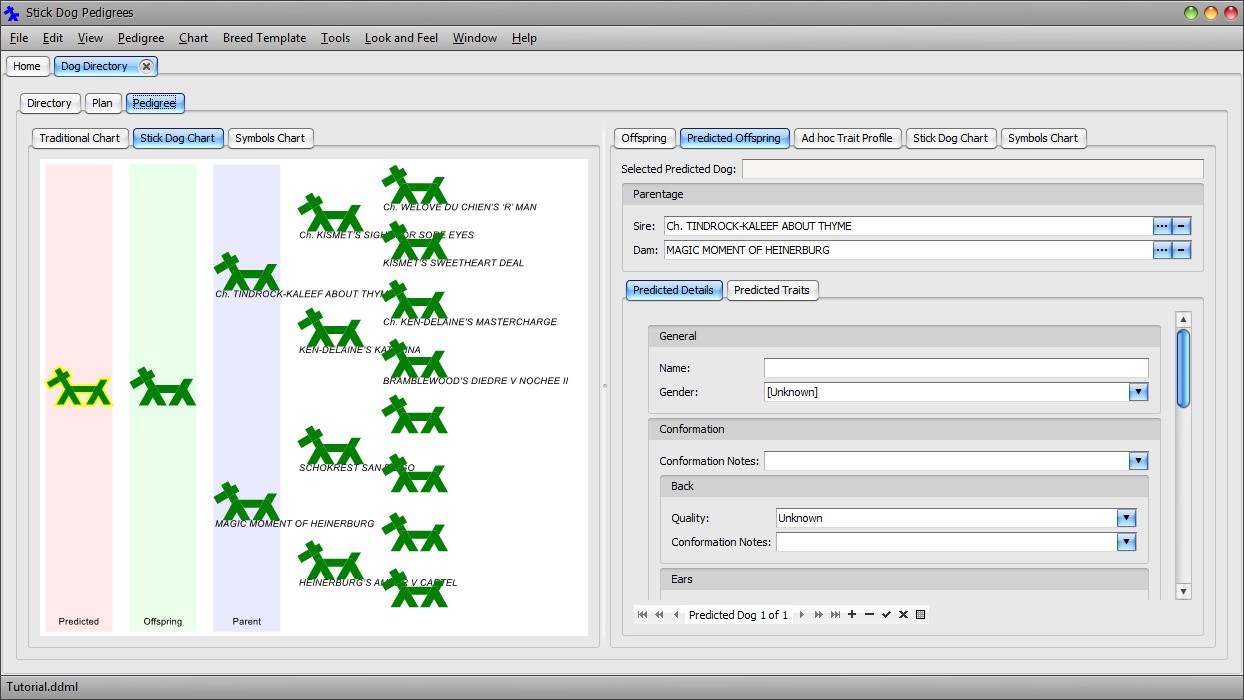
Task: Close the Dog Directory tab
Action: 146,66
